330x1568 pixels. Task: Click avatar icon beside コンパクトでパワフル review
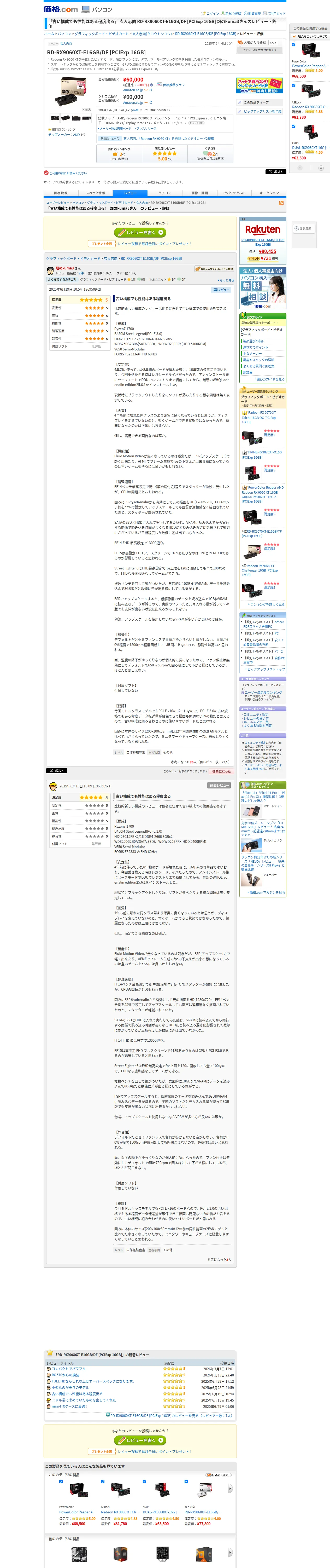pyautogui.click(x=49, y=1369)
